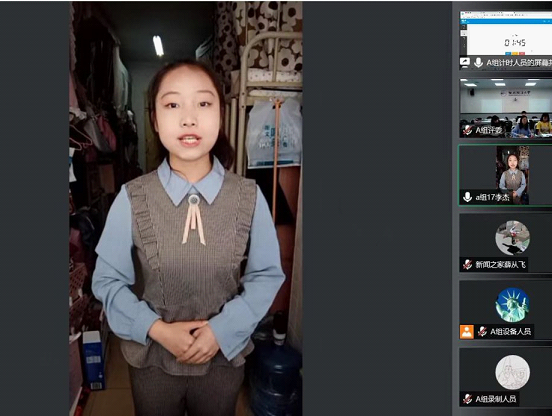Click the 新闻之家 participant's round avatar

513,238
